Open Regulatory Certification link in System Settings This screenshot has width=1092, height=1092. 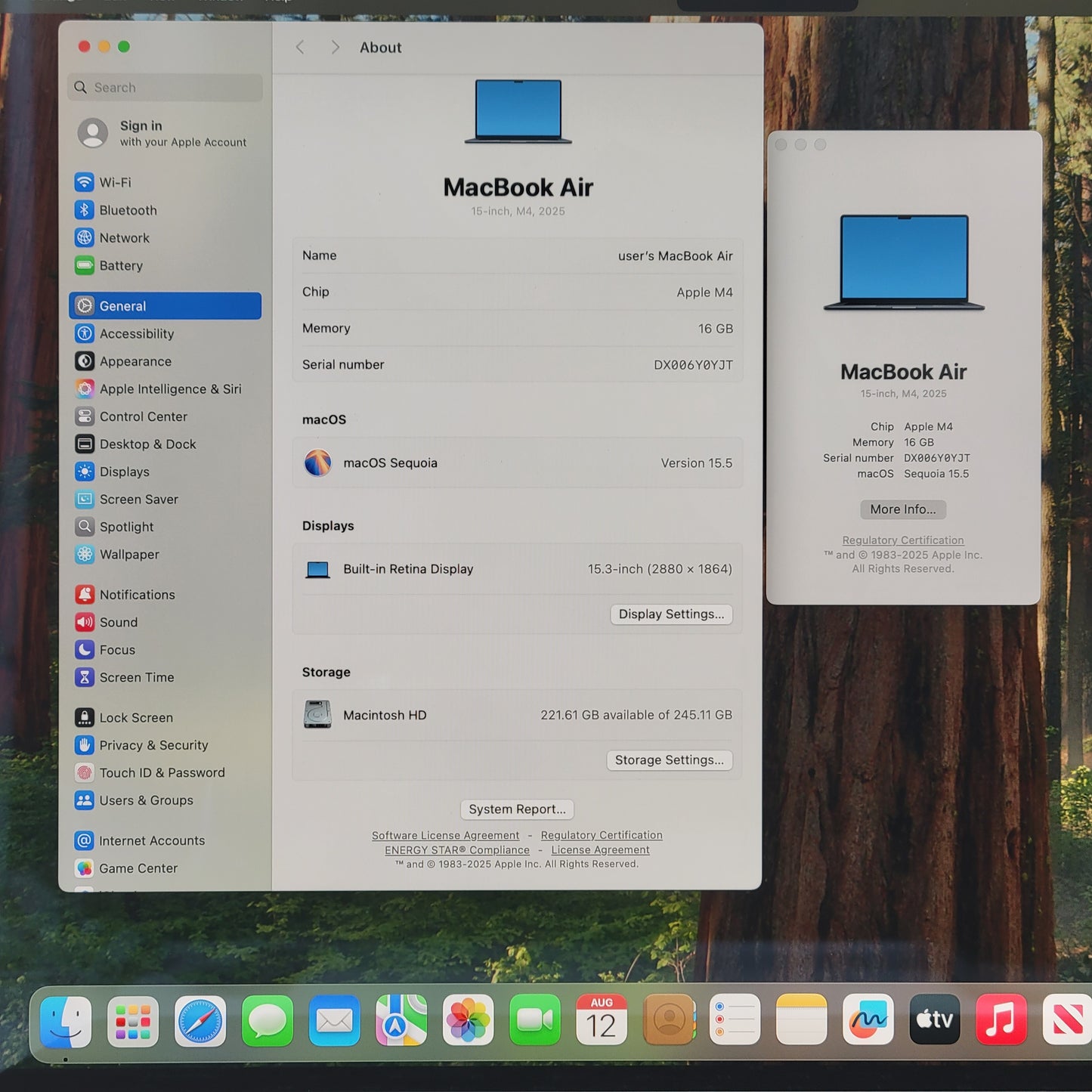click(602, 835)
